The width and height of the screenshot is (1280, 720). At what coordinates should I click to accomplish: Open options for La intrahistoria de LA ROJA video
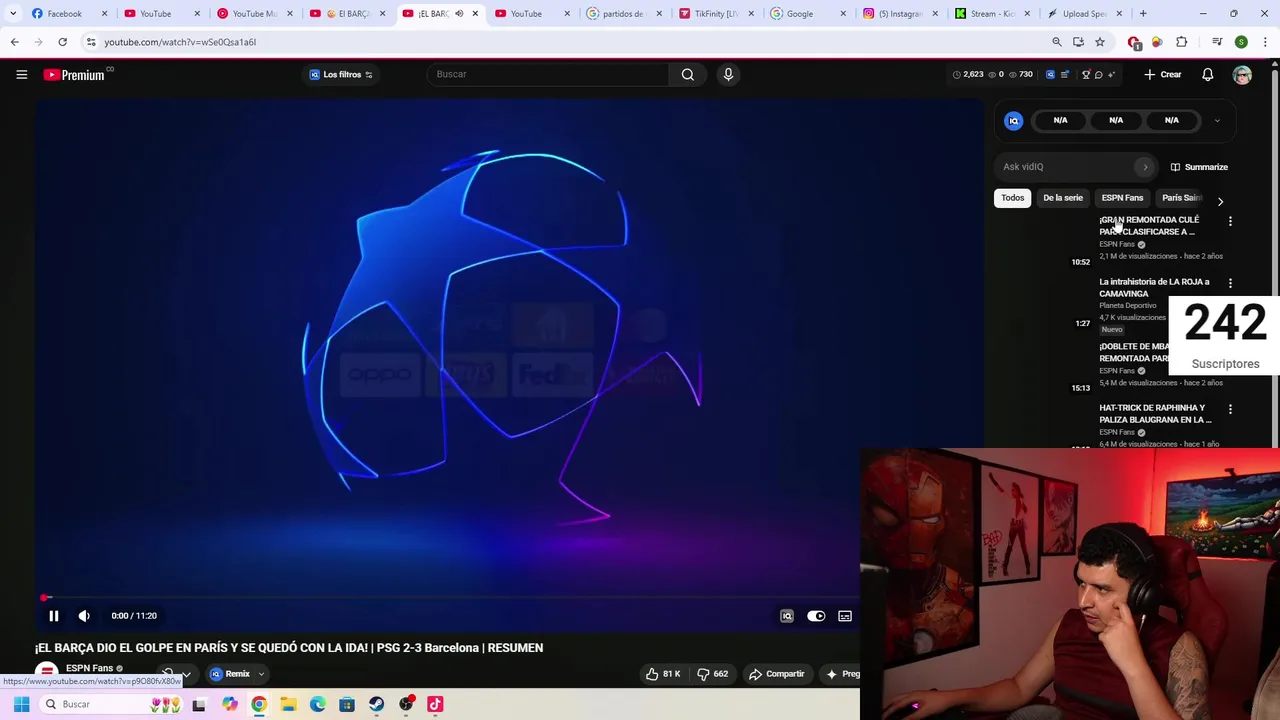[x=1230, y=283]
